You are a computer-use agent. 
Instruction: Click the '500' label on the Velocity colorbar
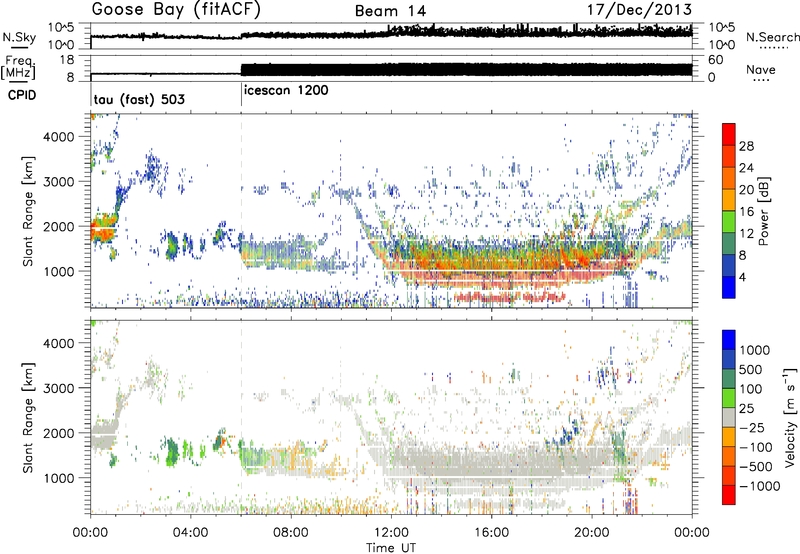tap(751, 370)
